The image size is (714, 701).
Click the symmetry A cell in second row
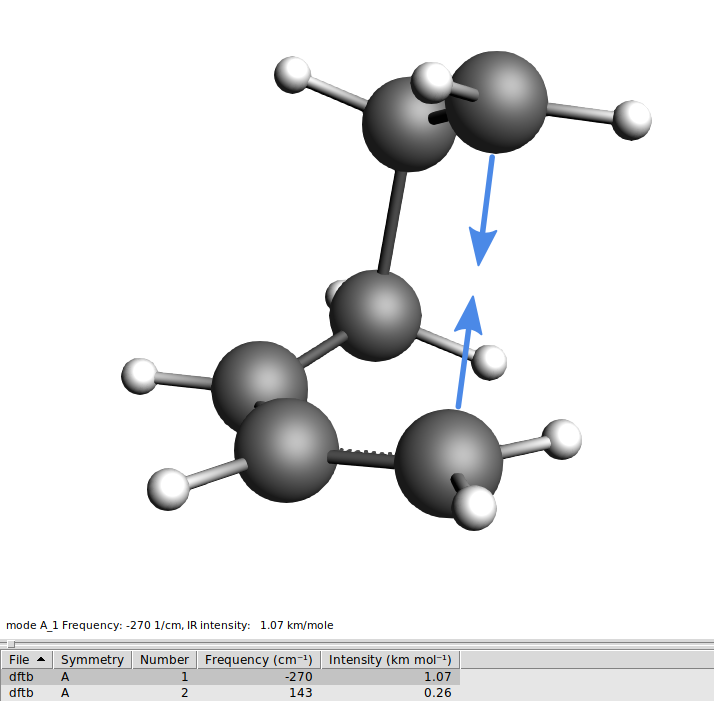click(x=92, y=692)
